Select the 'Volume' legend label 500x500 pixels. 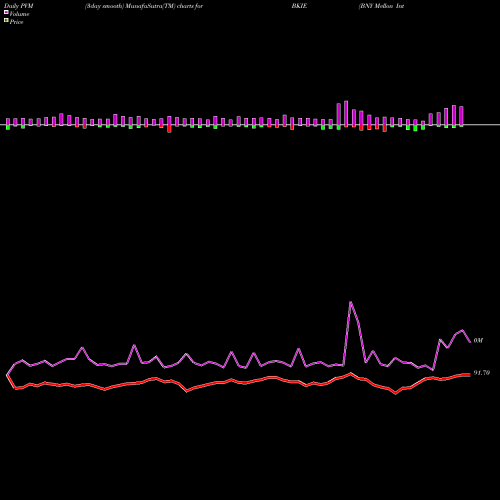pos(19,14)
